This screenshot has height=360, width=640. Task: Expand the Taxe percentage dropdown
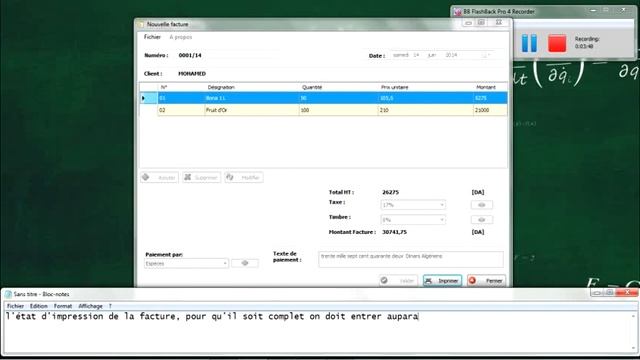(x=442, y=205)
